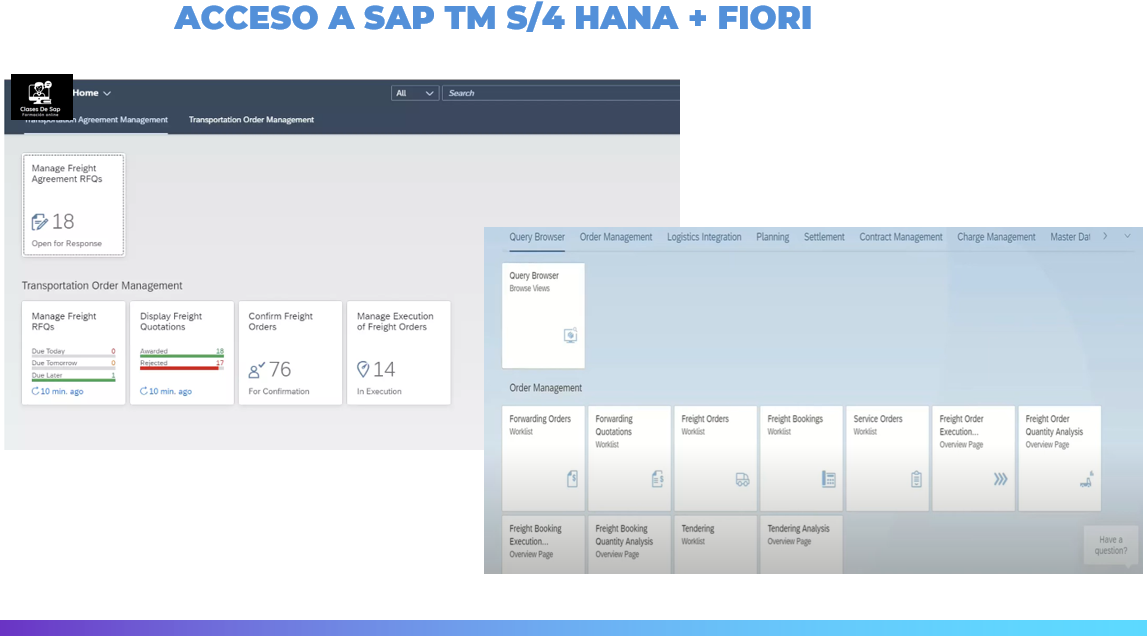Click the Due Today progress bar
The height and width of the screenshot is (636, 1147).
pyautogui.click(x=73, y=356)
